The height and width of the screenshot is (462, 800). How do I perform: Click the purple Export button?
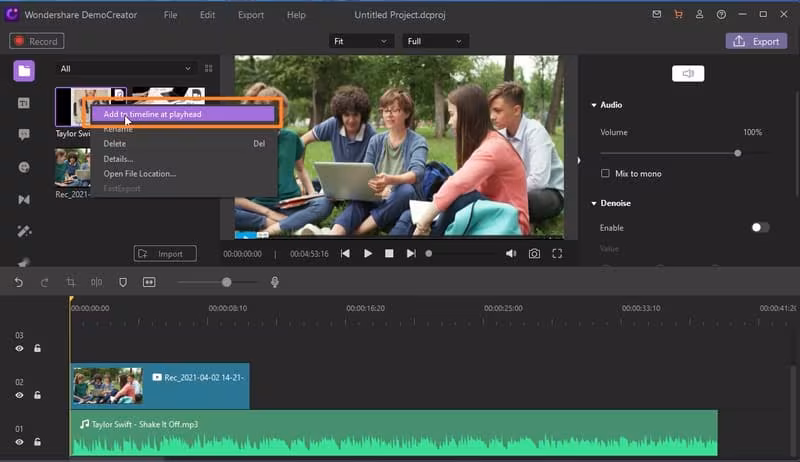click(x=756, y=41)
